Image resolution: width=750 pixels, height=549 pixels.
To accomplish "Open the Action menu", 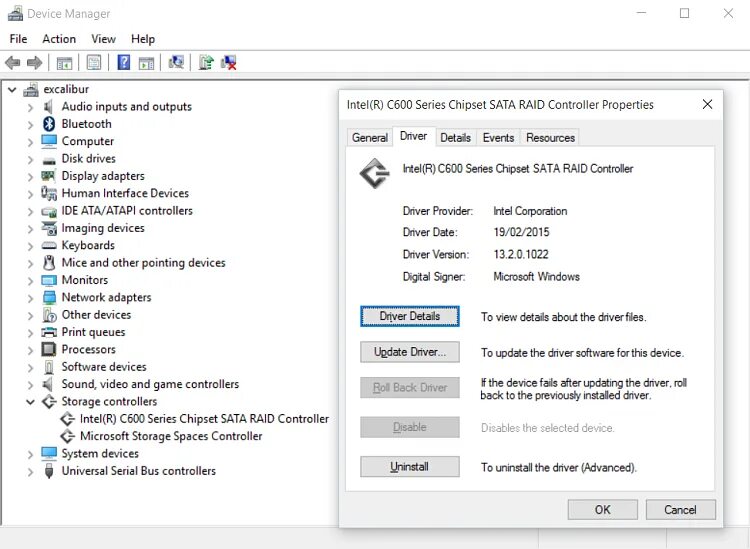I will click(59, 39).
